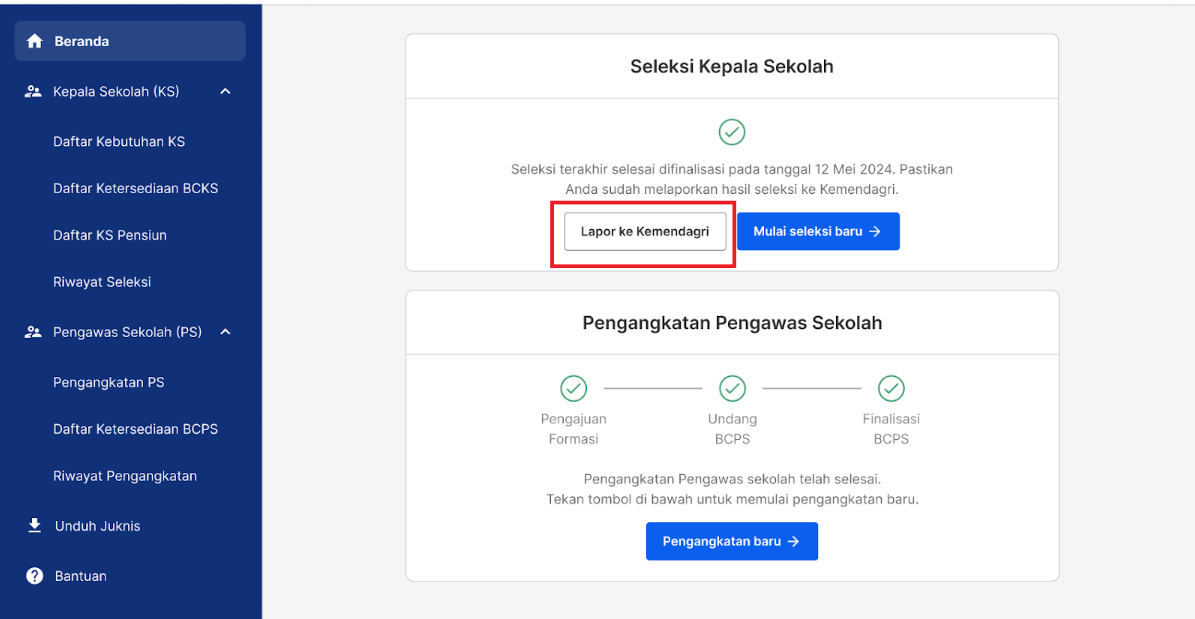Open Riwayat Seleksi page
Screen dimensions: 1195x619
point(102,282)
